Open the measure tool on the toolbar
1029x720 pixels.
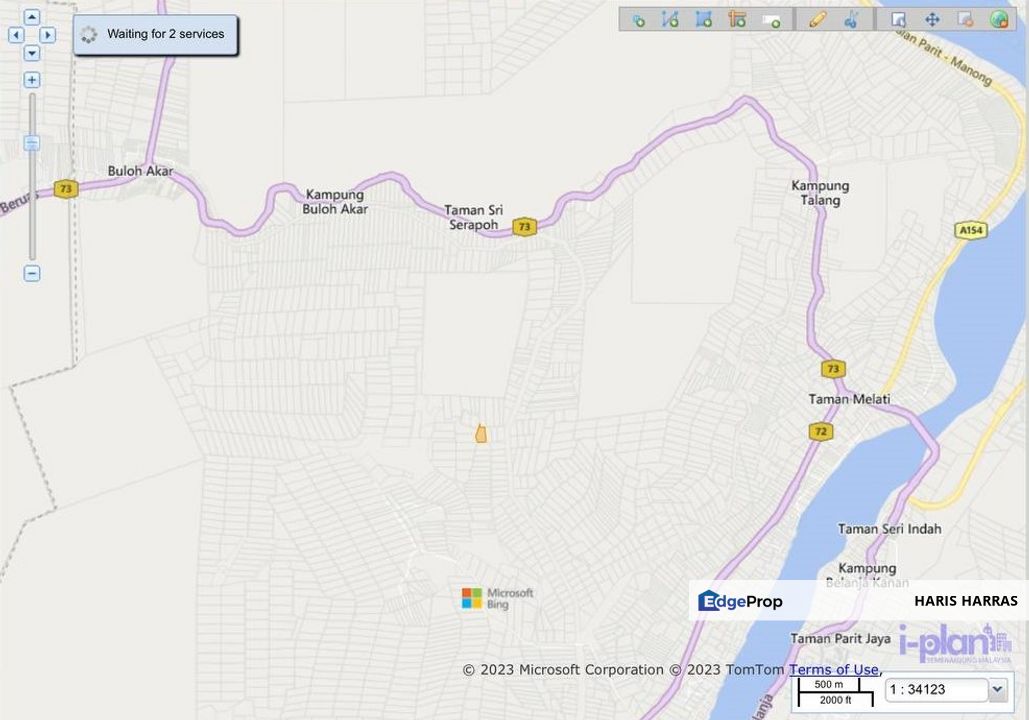[x=735, y=18]
